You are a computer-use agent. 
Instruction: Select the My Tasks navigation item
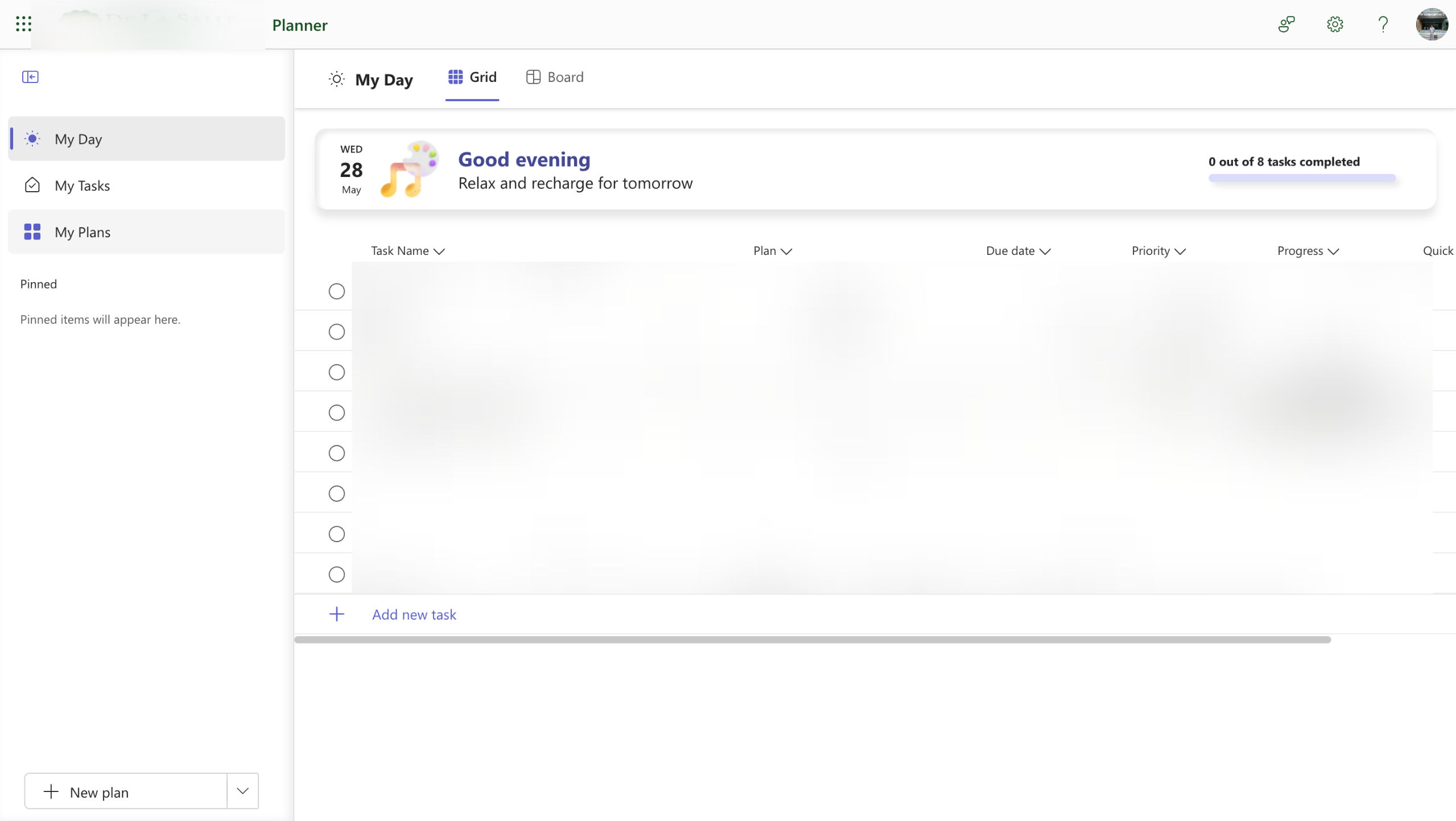pyautogui.click(x=83, y=185)
